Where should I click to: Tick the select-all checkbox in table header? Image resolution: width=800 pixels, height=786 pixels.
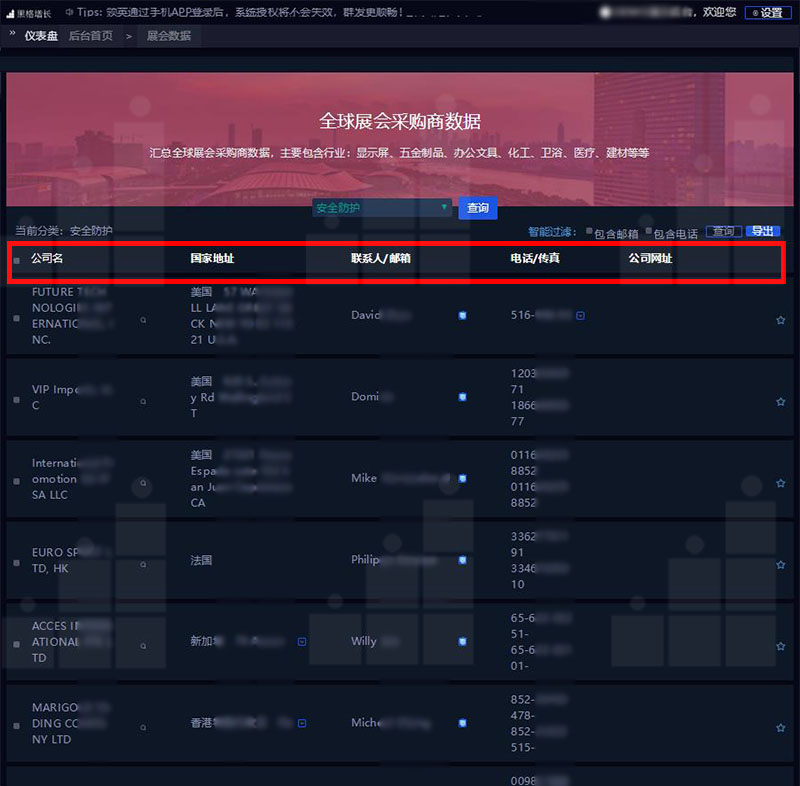click(16, 259)
